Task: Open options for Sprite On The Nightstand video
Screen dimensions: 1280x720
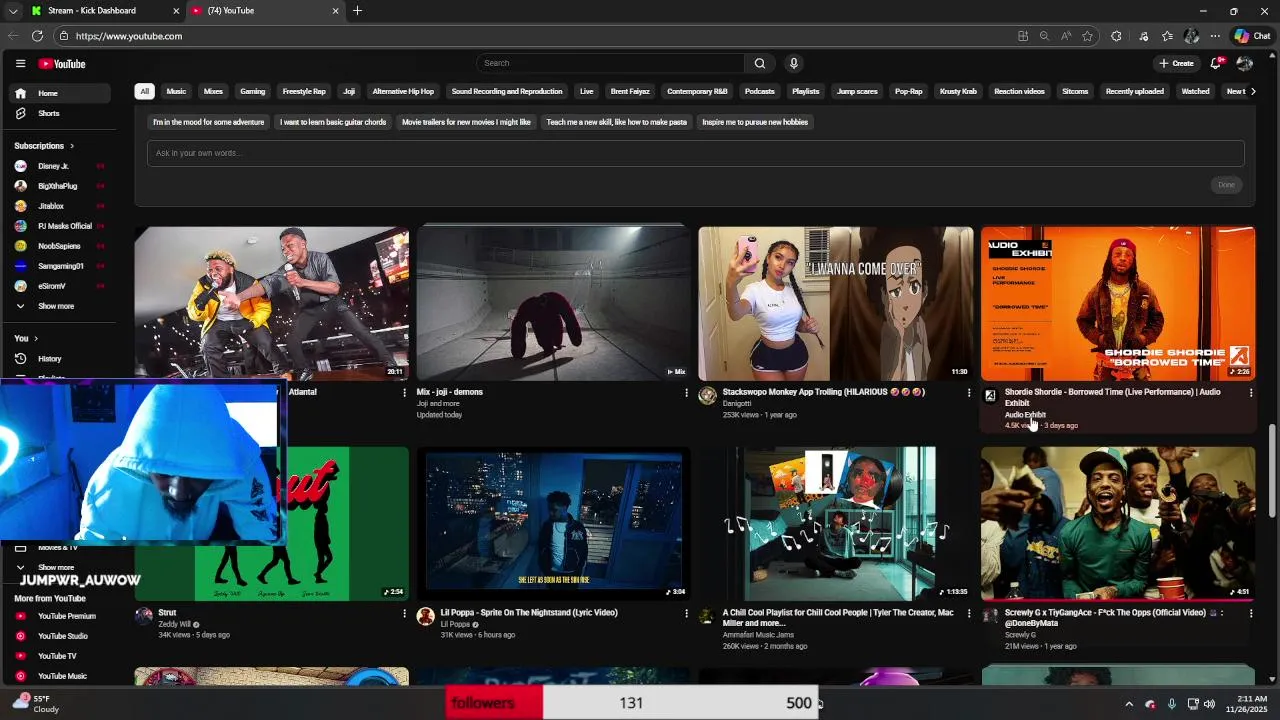Action: (686, 613)
